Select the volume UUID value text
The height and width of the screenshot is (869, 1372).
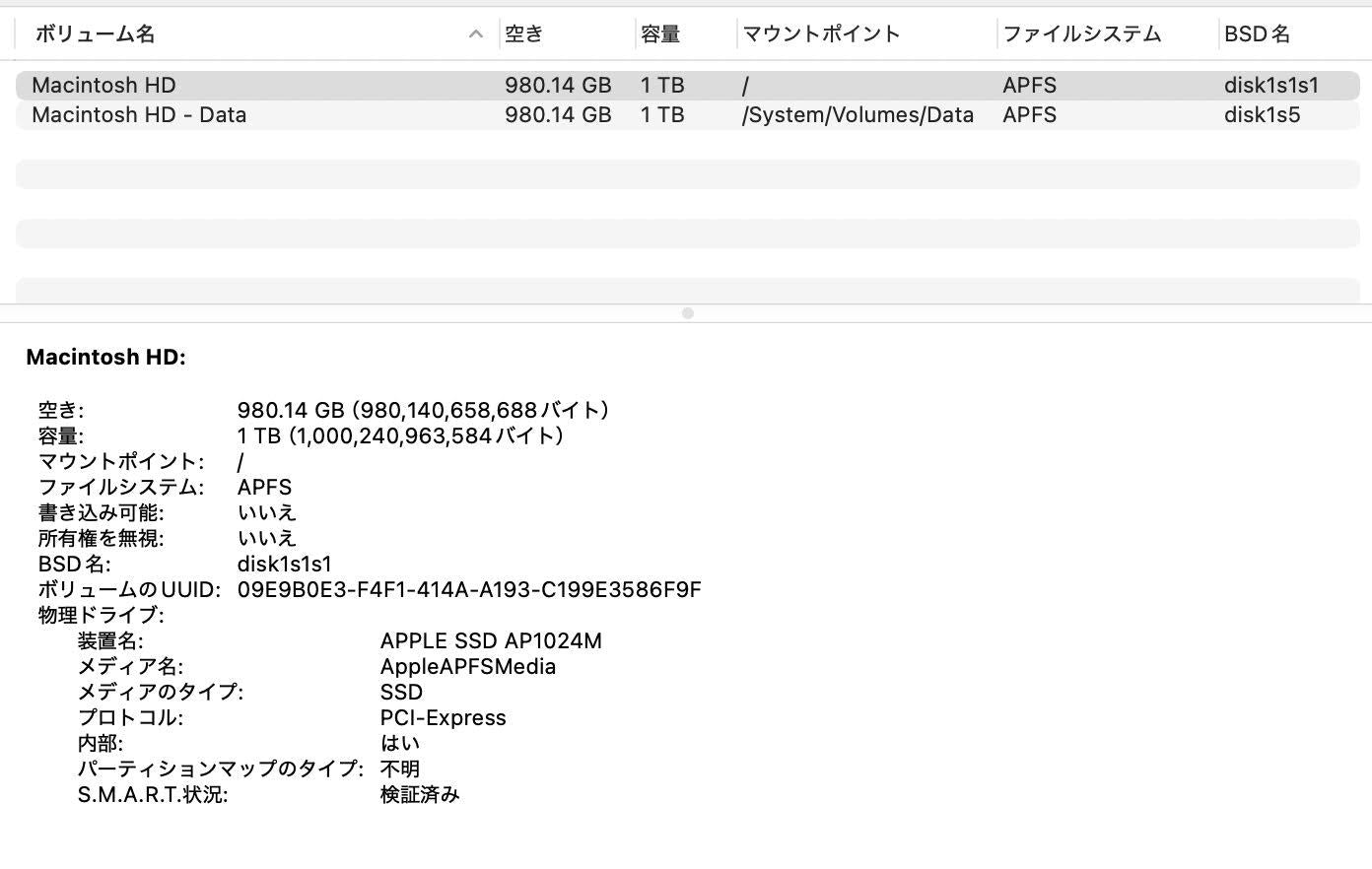click(x=469, y=589)
